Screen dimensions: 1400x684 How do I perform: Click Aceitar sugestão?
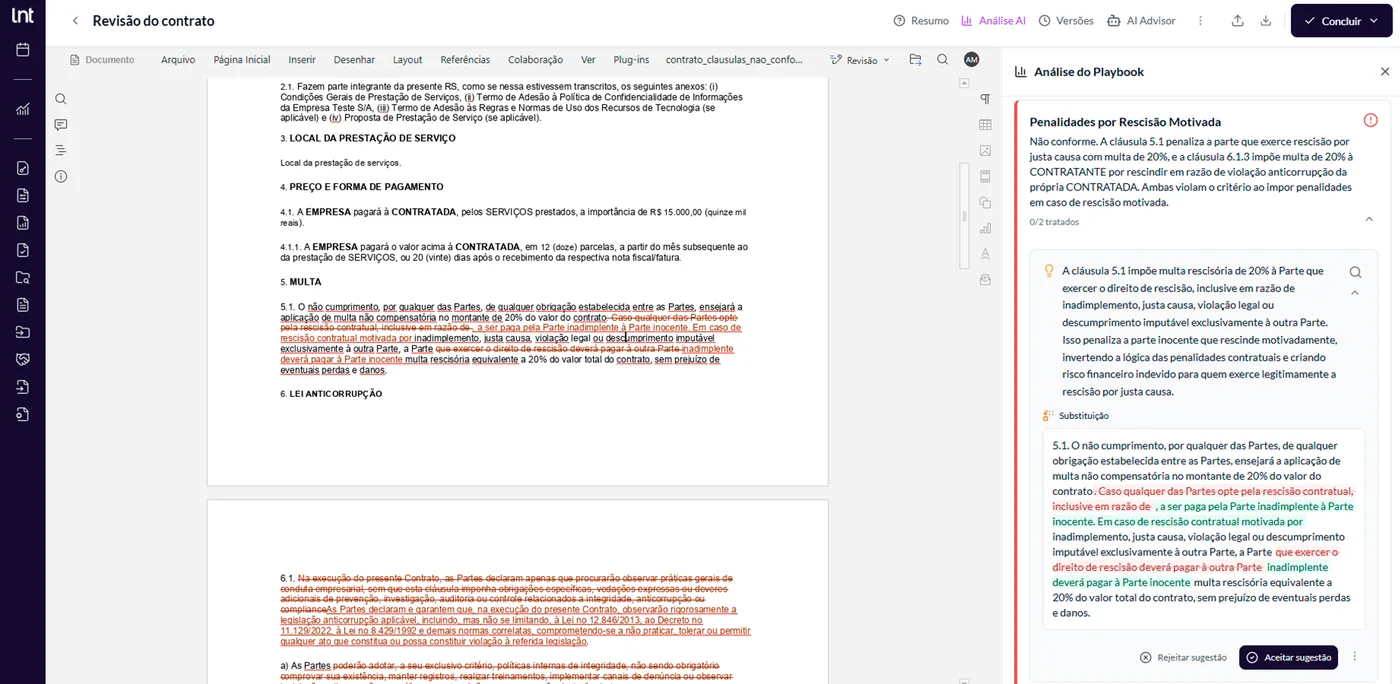click(x=1288, y=657)
